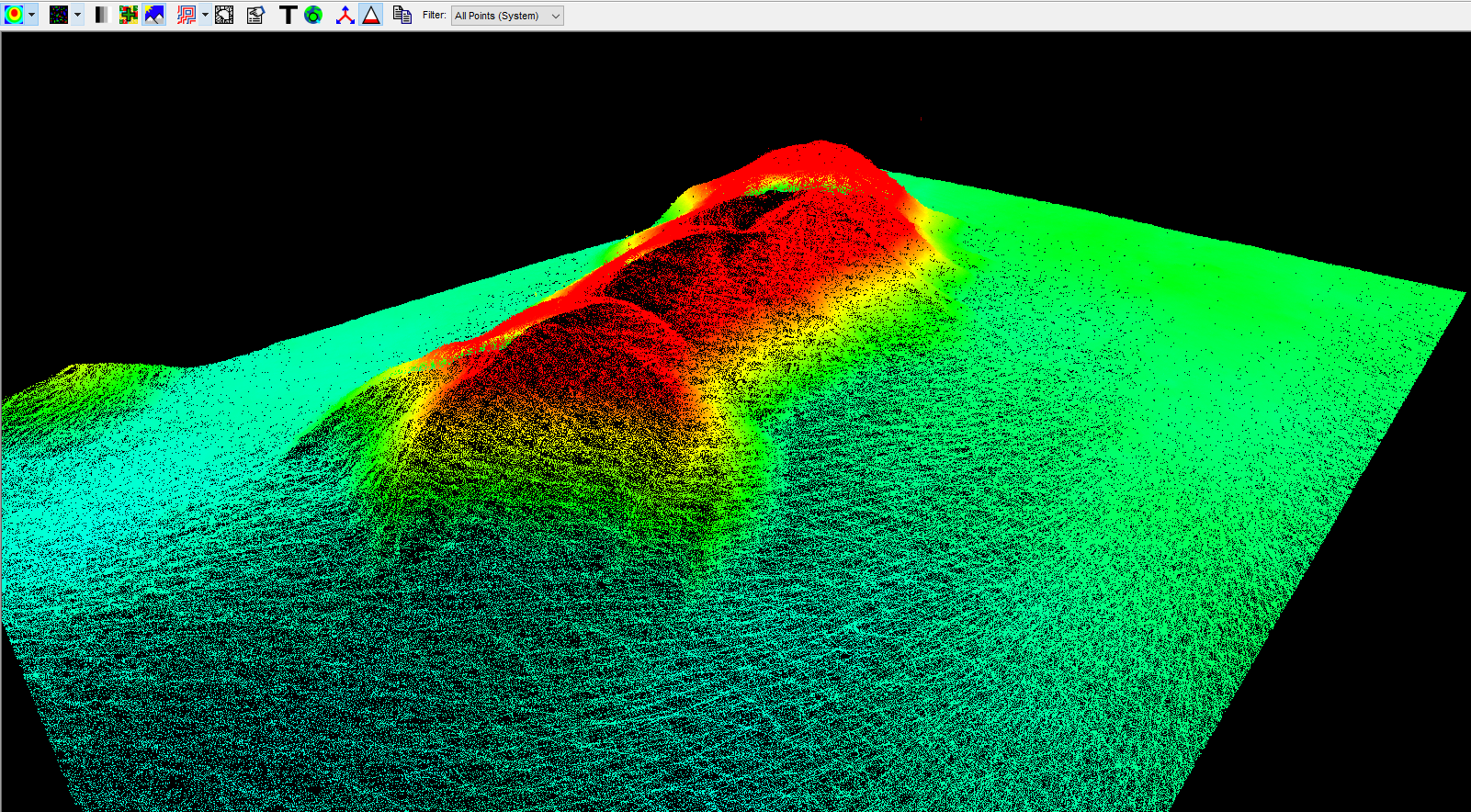
Task: Click the triangulated mesh wireframe icon
Action: tap(224, 15)
